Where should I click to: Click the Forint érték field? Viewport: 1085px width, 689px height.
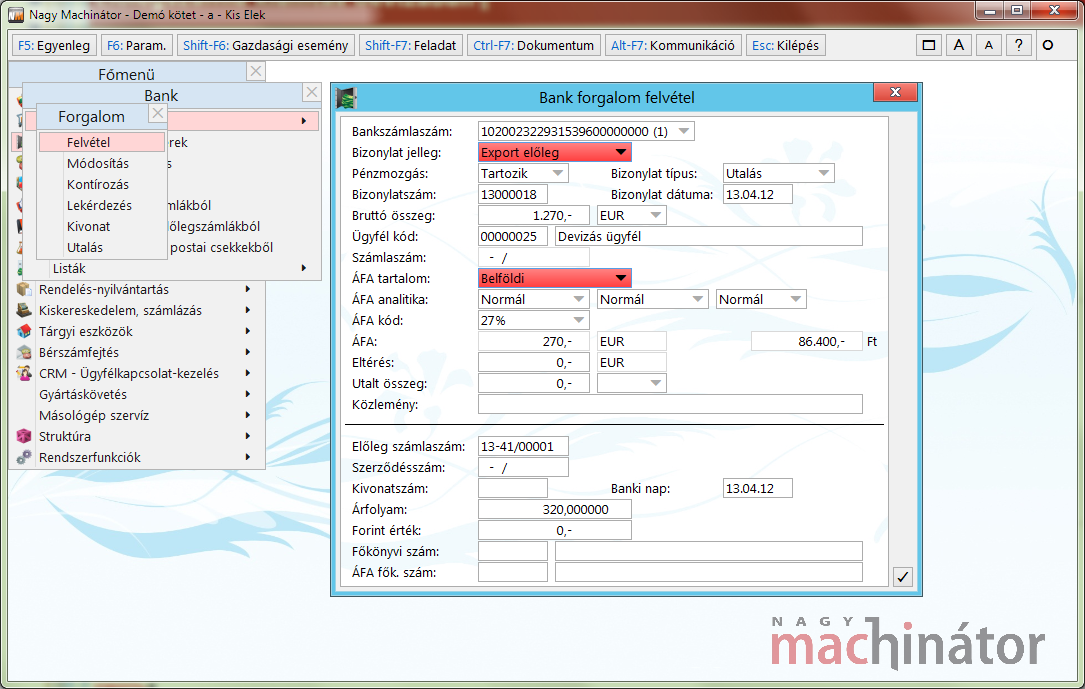pyautogui.click(x=554, y=531)
